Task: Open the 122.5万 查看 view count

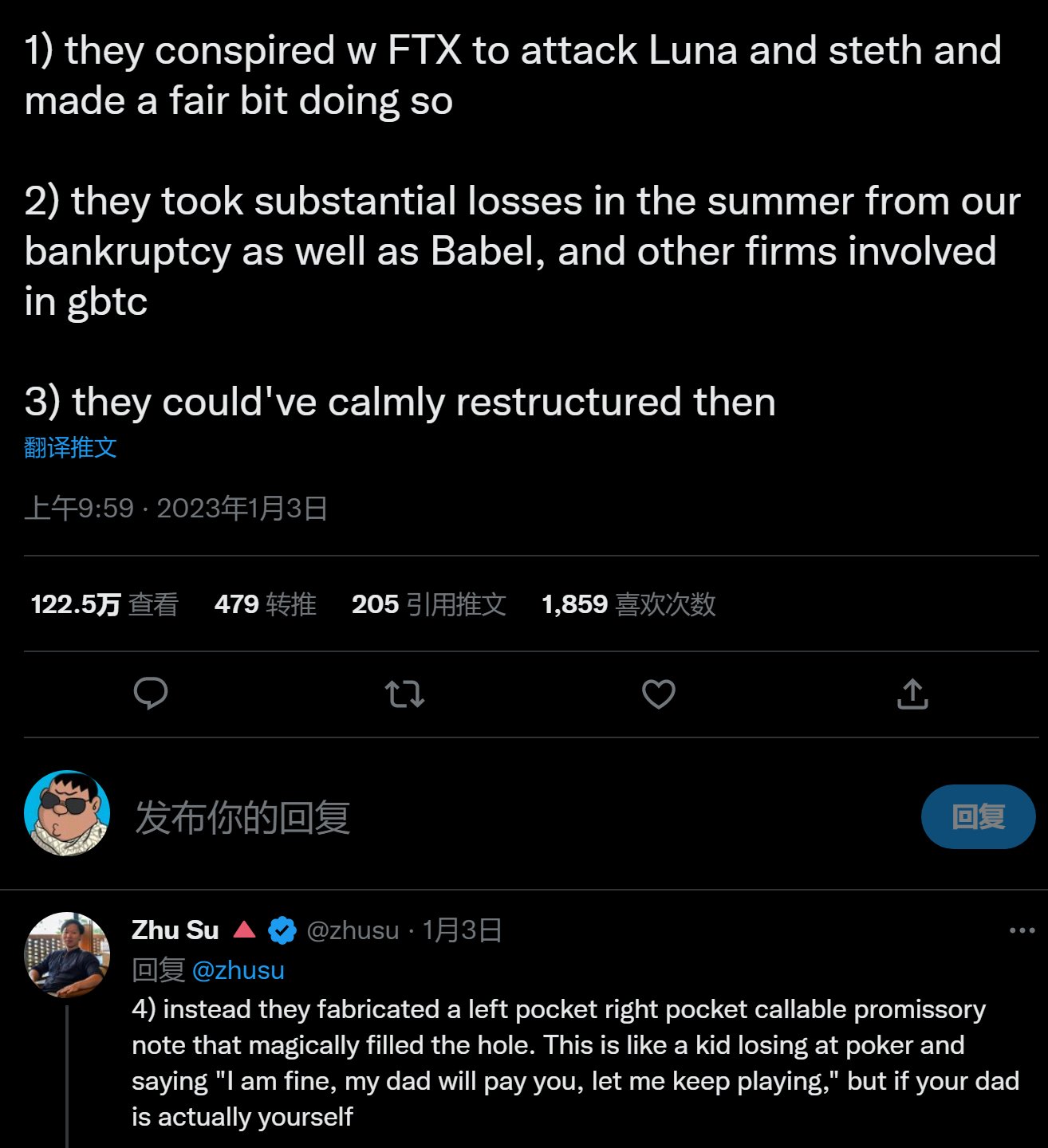Action: pyautogui.click(x=104, y=604)
